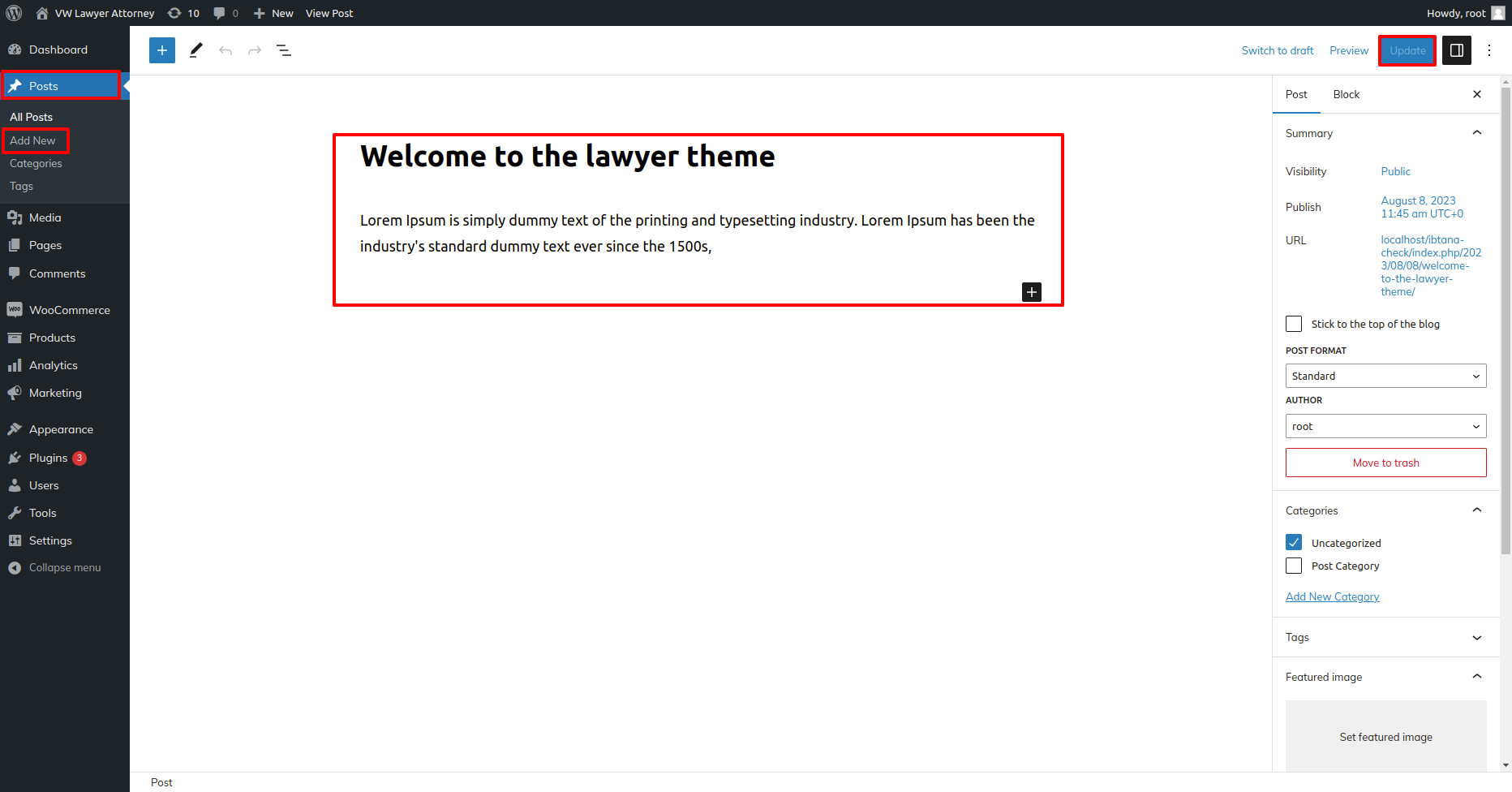Click the Update button

coord(1407,50)
